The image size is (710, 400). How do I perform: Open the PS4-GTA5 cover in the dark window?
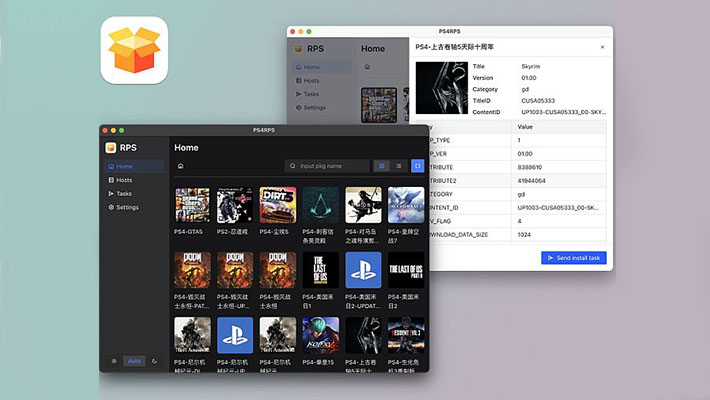click(x=192, y=205)
